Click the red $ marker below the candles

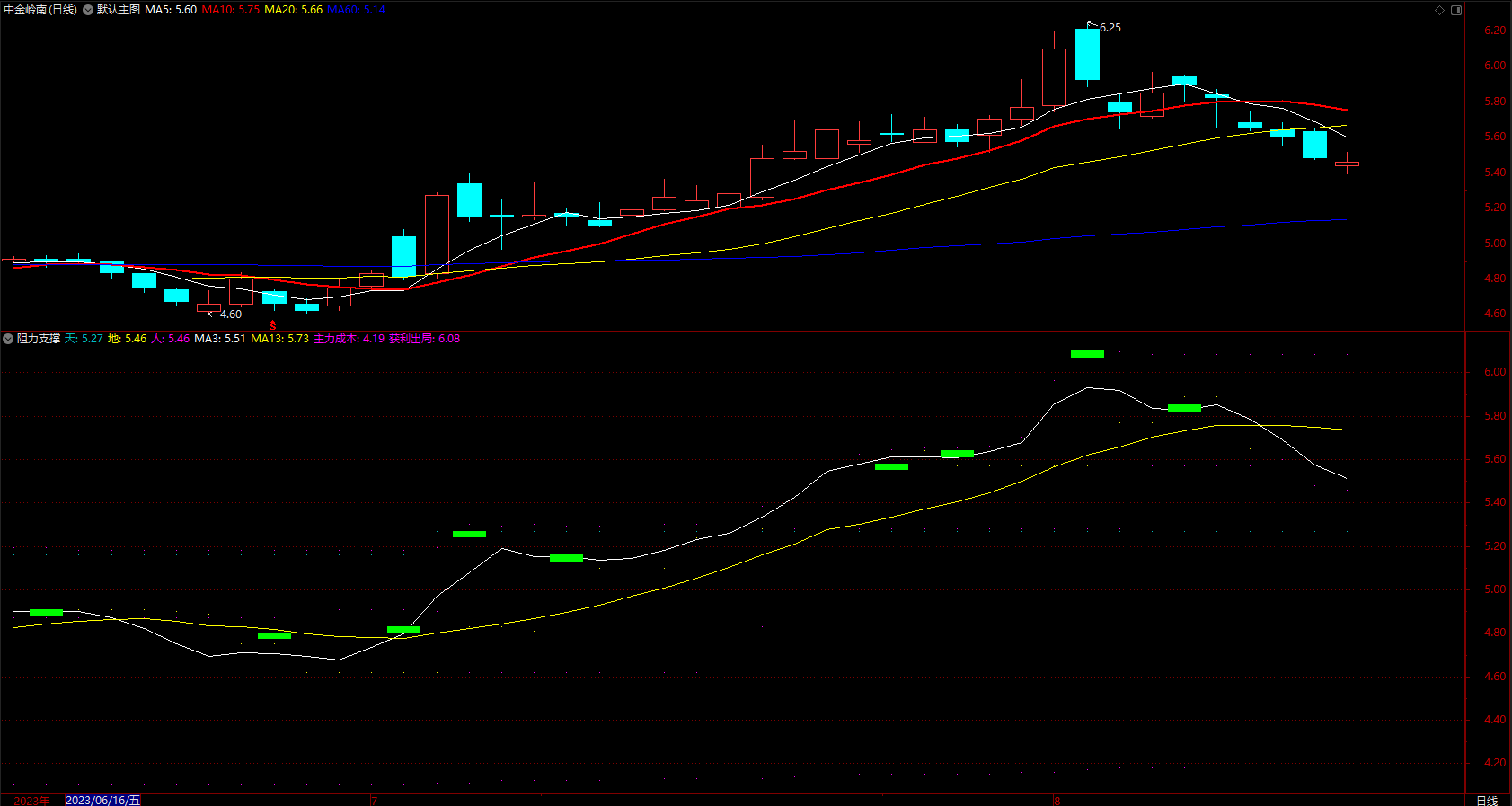pyautogui.click(x=273, y=325)
